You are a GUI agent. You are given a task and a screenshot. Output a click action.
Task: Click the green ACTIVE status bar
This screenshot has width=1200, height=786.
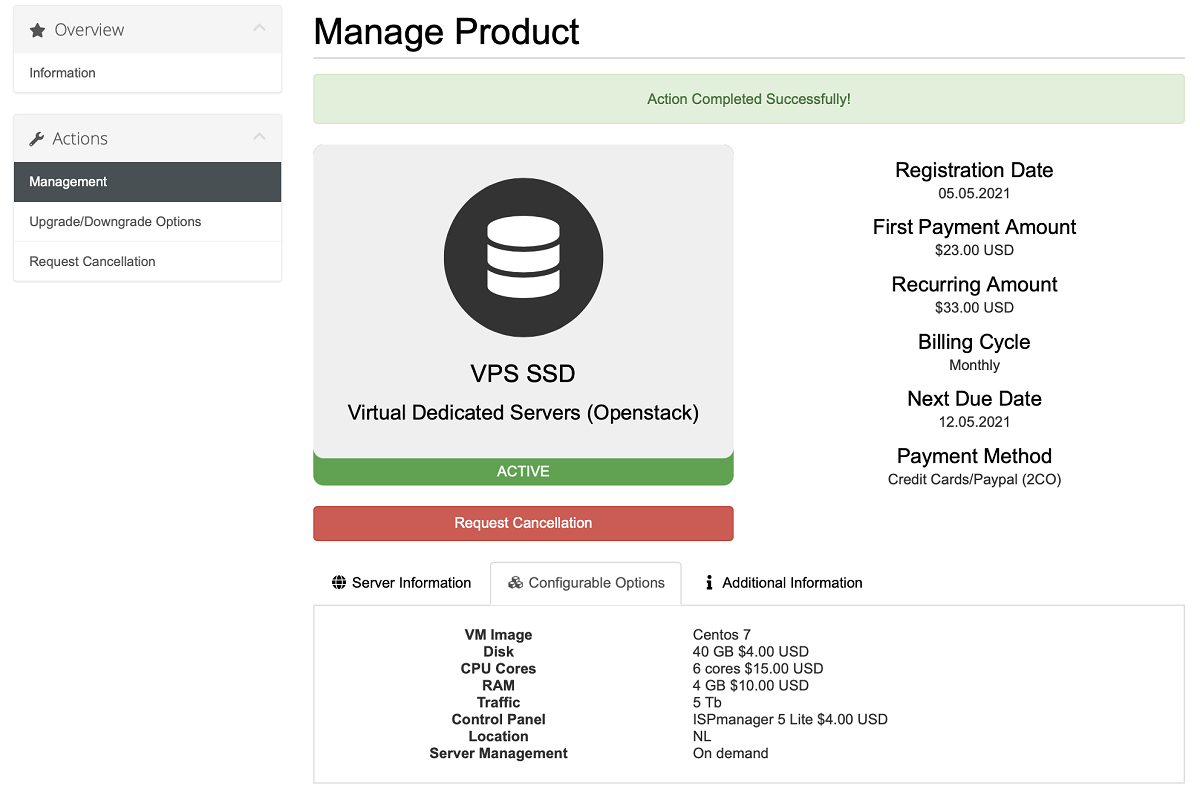click(523, 472)
